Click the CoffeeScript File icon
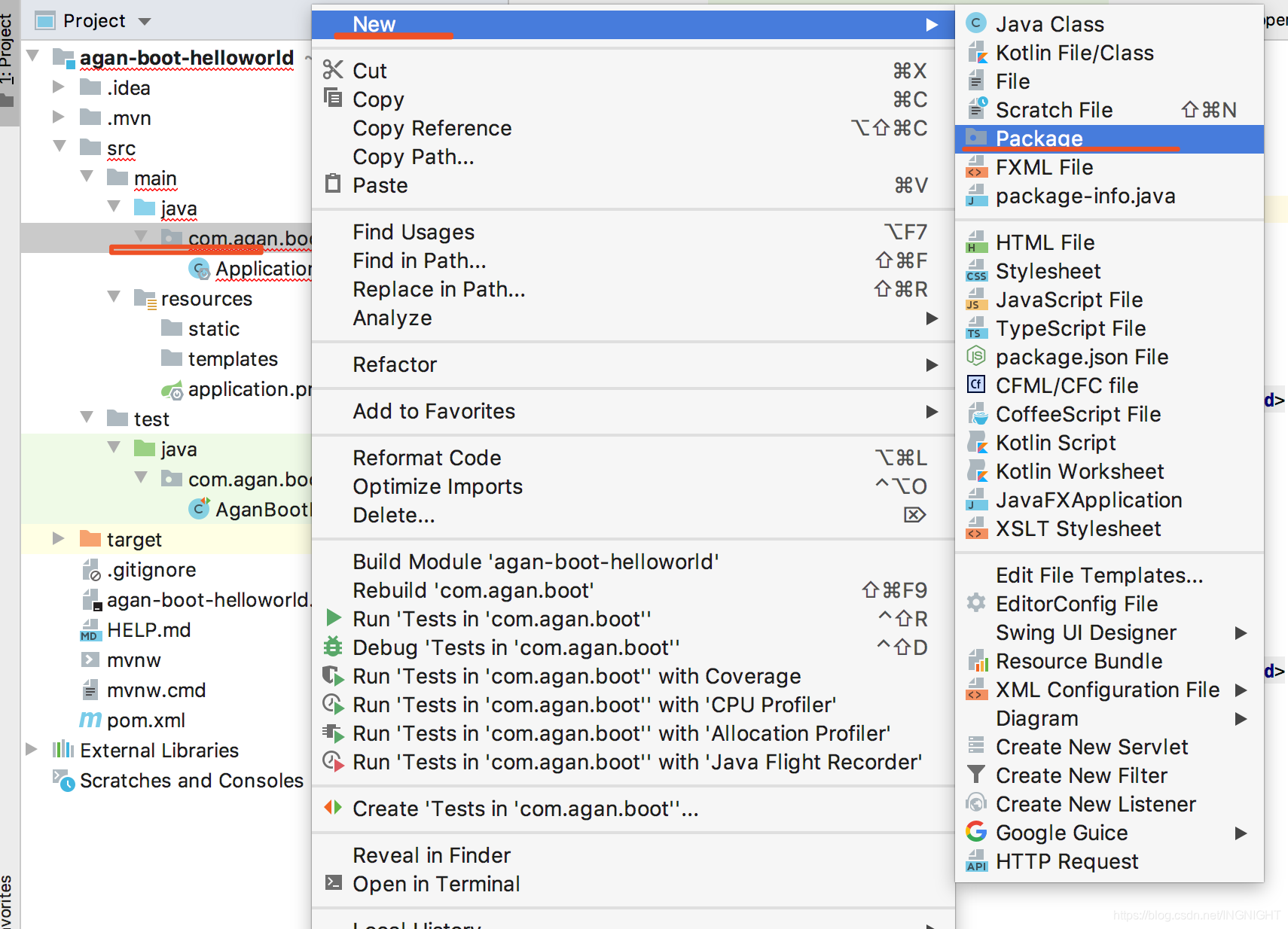 click(x=976, y=413)
